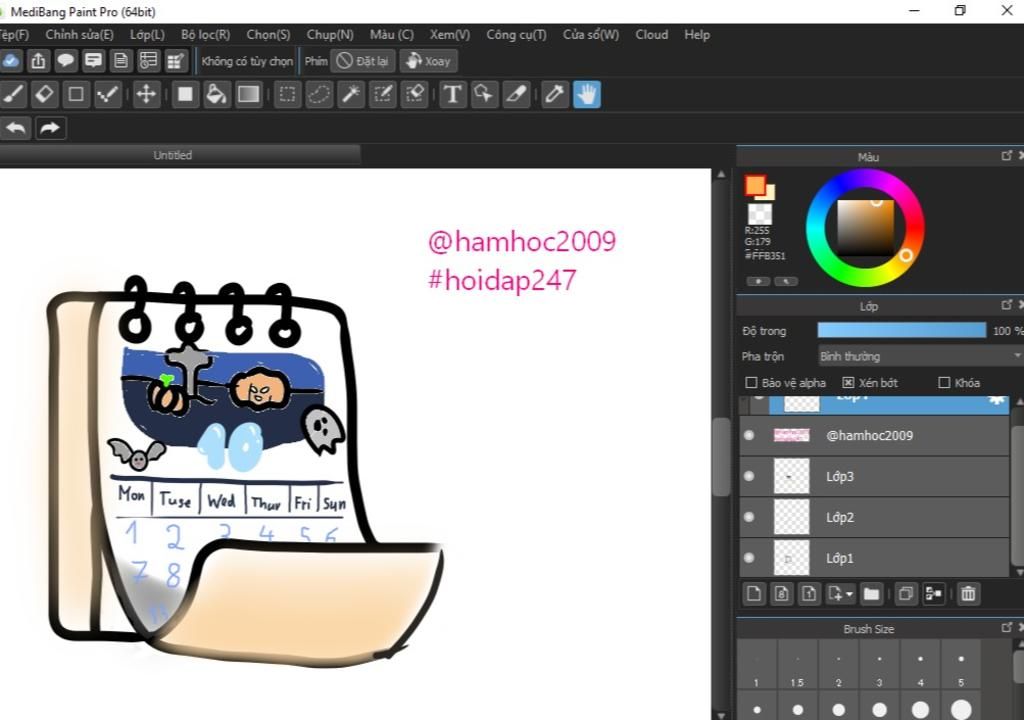Click the document page icon
The height and width of the screenshot is (720, 1024).
121,61
